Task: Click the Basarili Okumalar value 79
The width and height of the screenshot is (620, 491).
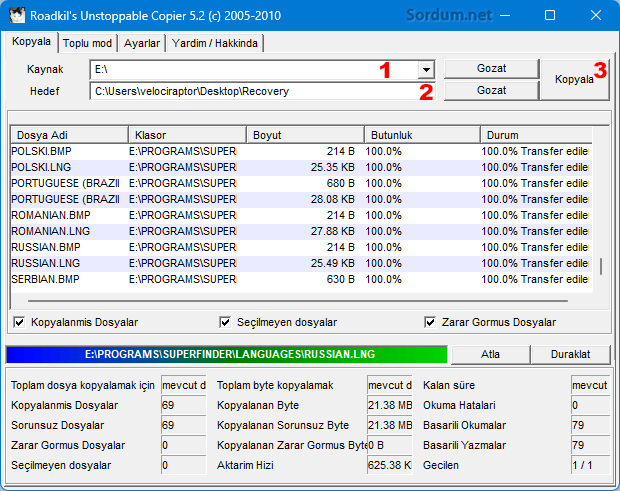Action: tap(590, 425)
